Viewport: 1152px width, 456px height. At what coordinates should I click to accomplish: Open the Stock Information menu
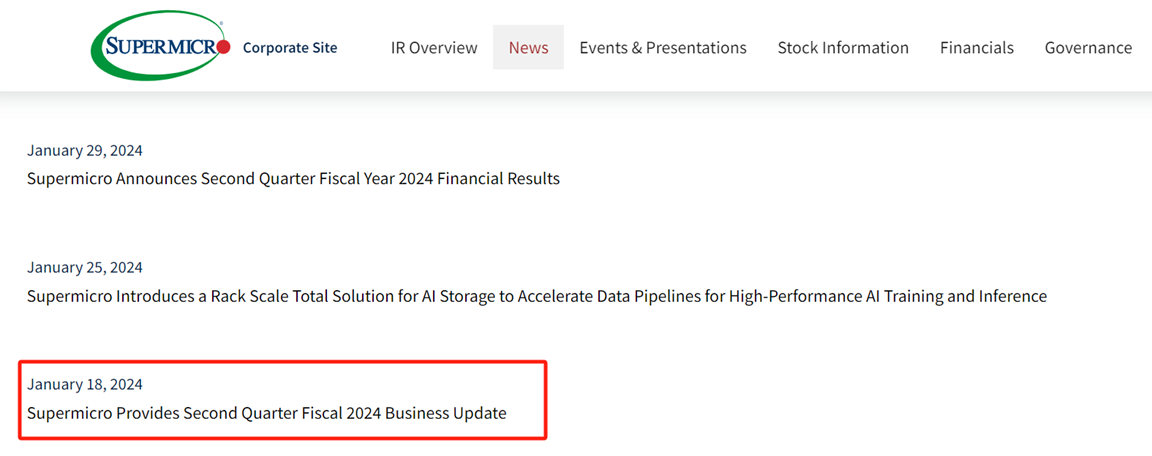click(x=843, y=48)
